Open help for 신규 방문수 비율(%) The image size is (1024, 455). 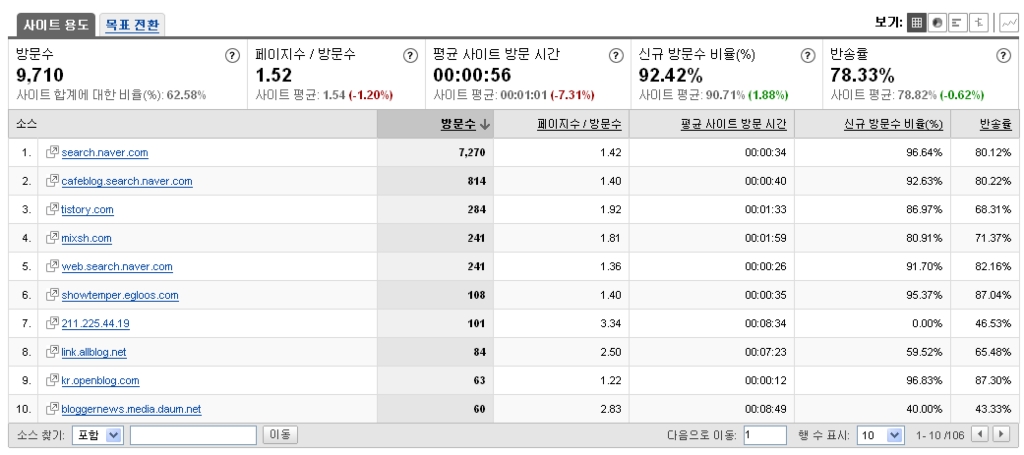[808, 55]
